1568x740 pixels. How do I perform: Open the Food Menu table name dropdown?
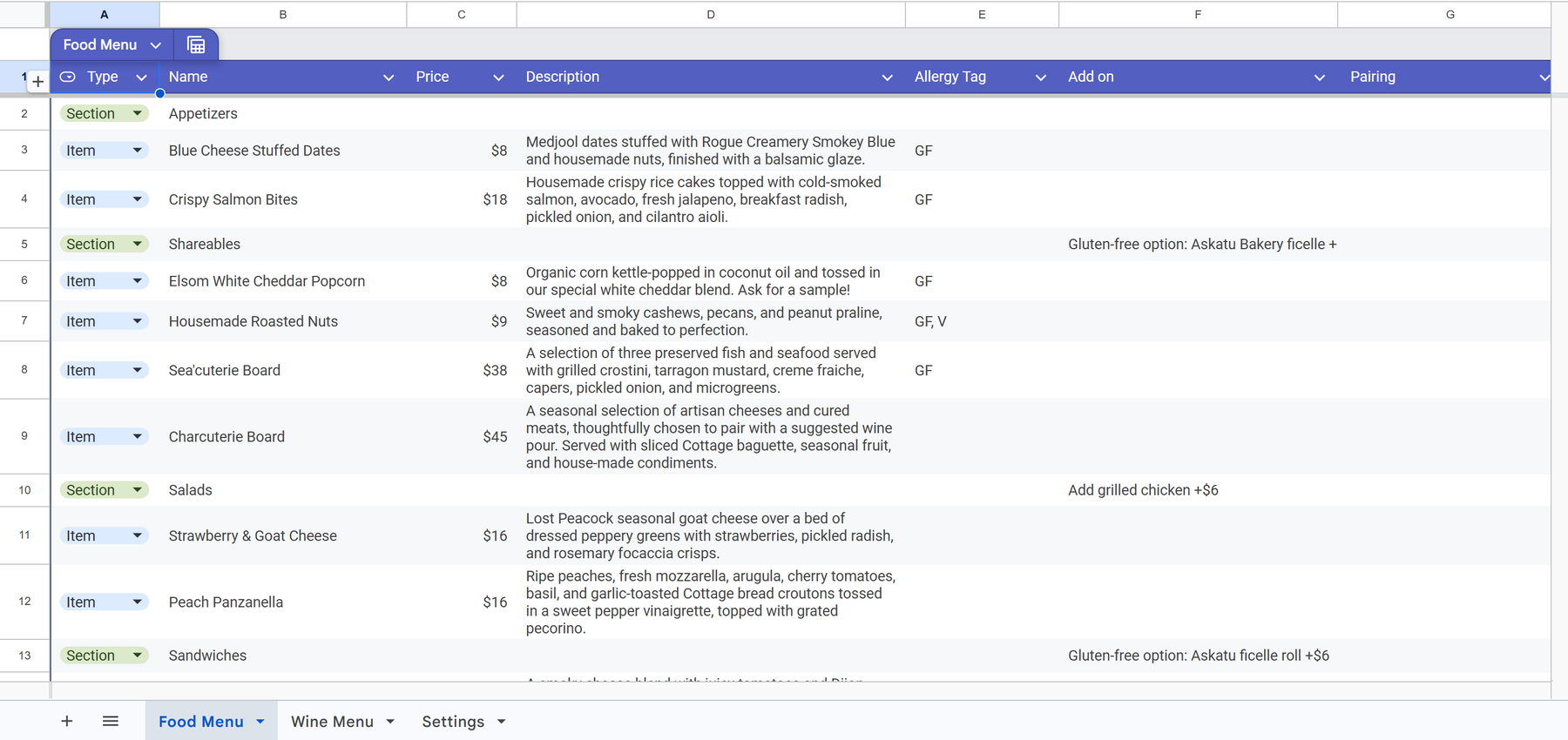tap(156, 45)
